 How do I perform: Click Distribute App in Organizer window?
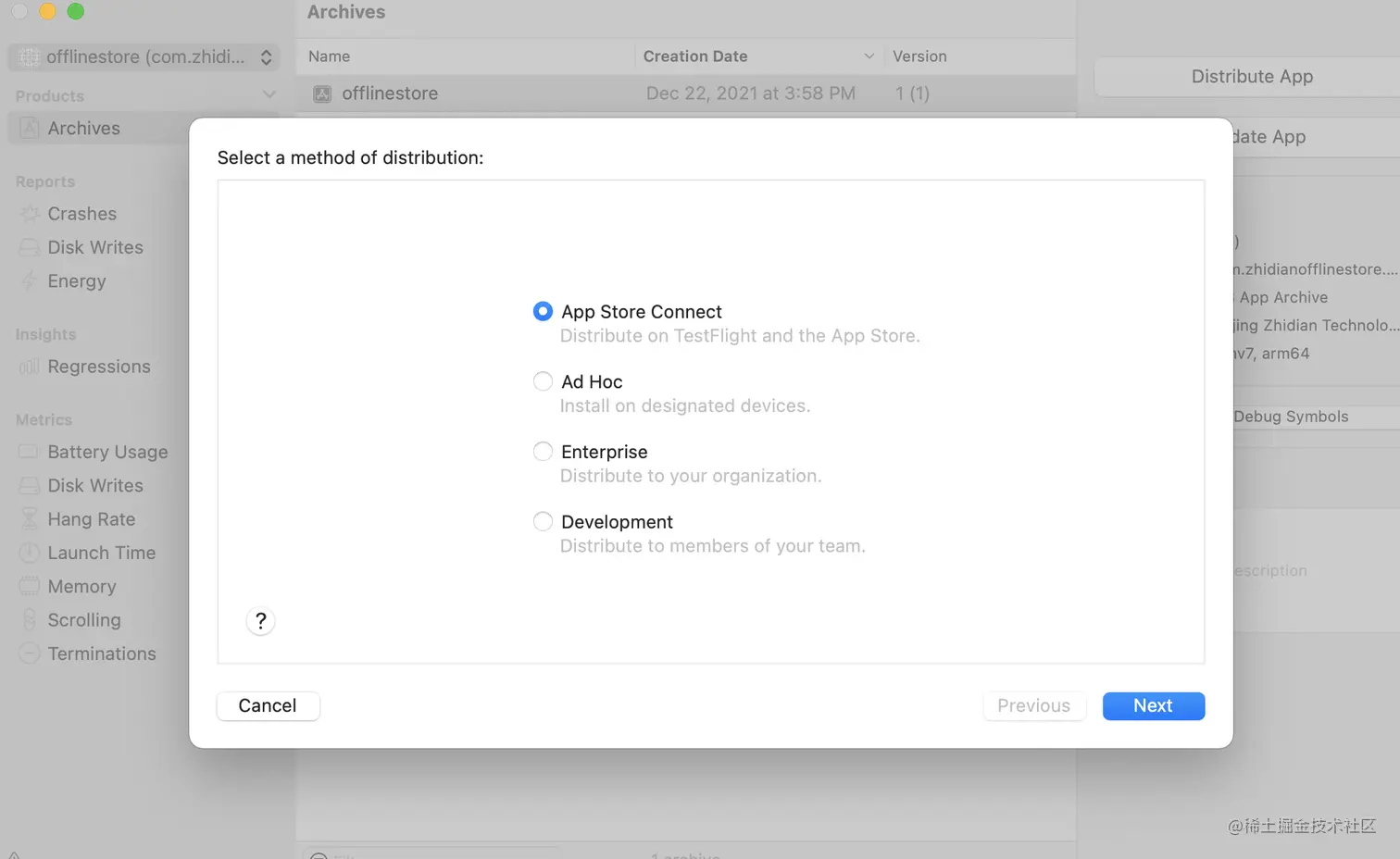pyautogui.click(x=1252, y=77)
